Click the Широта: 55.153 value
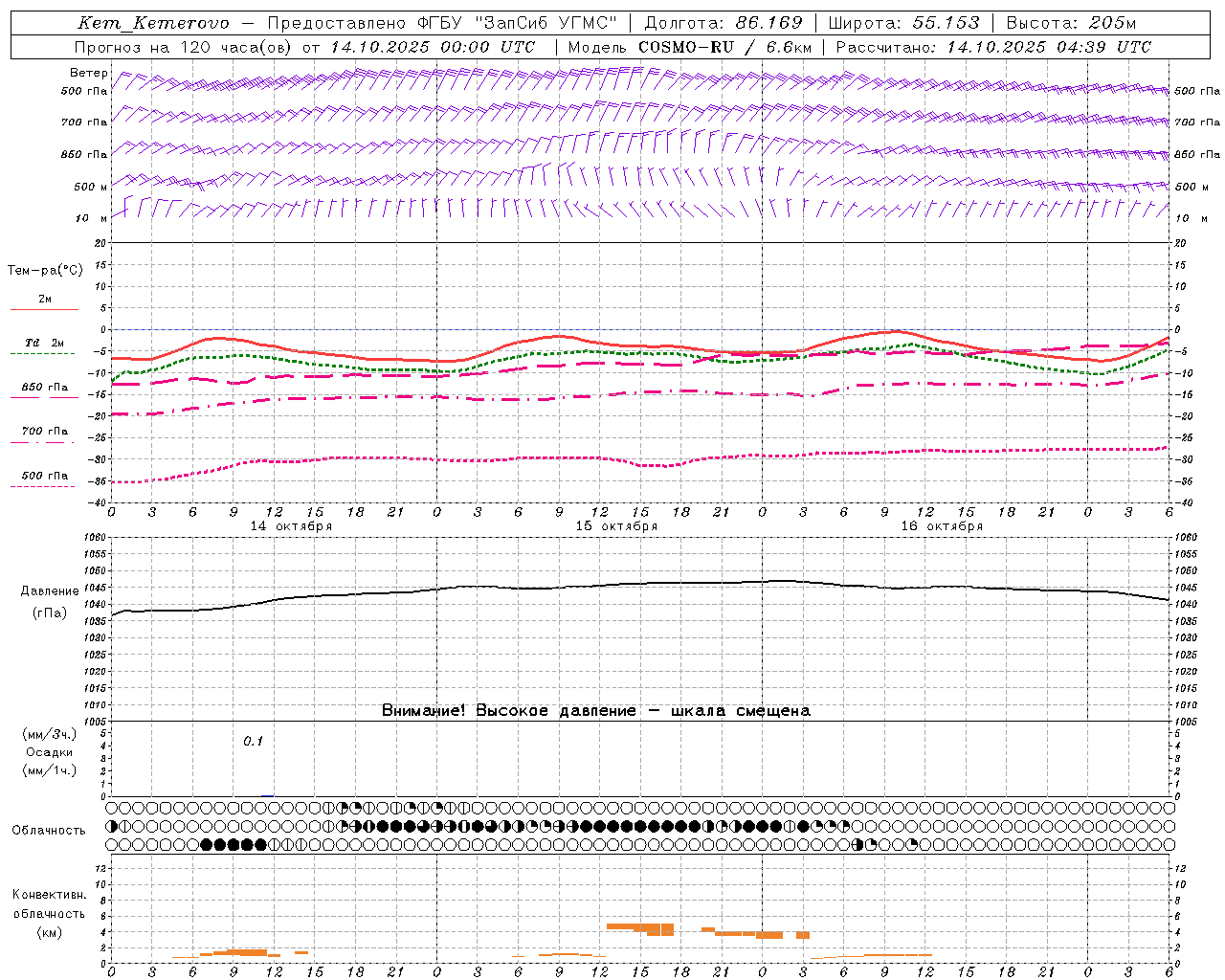 pos(903,23)
